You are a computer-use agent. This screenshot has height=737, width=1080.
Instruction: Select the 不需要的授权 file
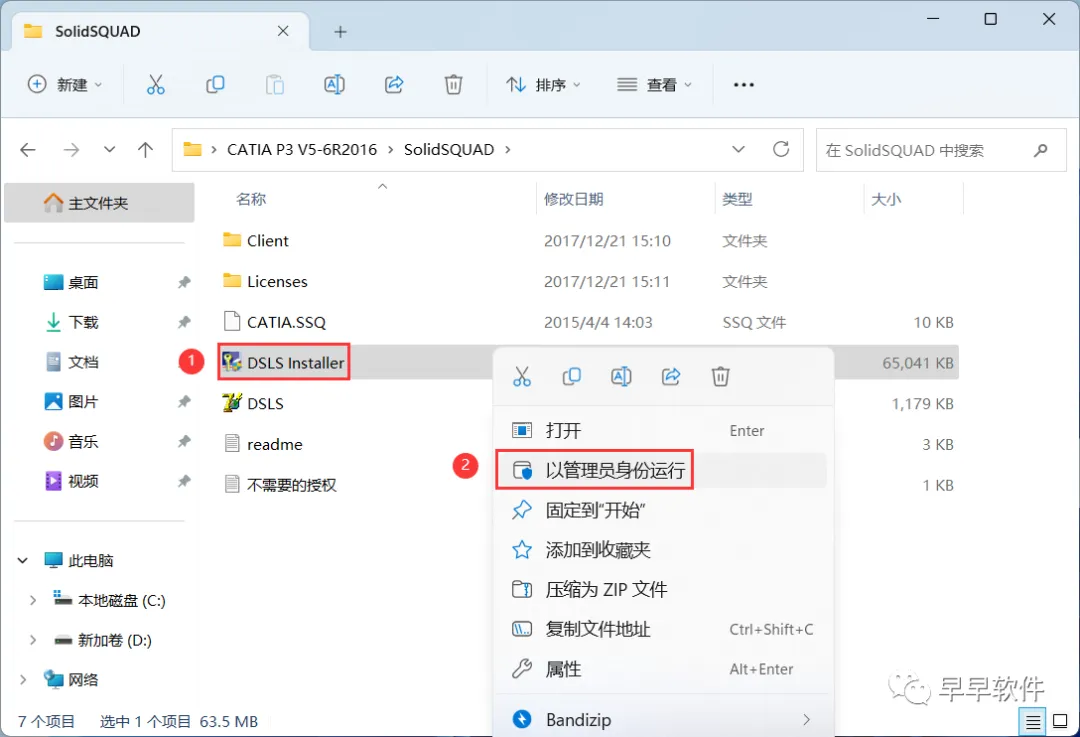coord(280,485)
